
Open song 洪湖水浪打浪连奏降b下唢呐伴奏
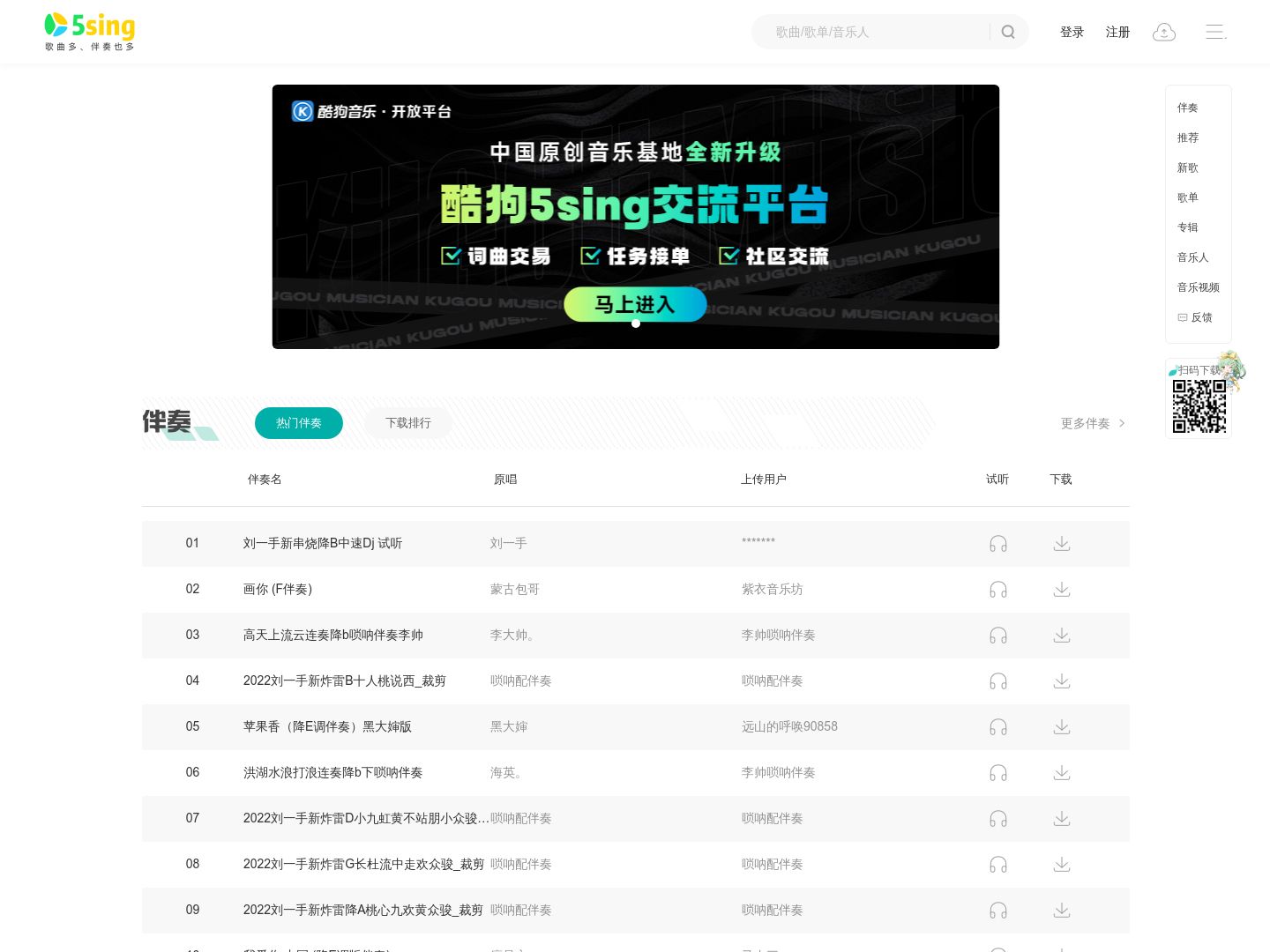(x=333, y=772)
